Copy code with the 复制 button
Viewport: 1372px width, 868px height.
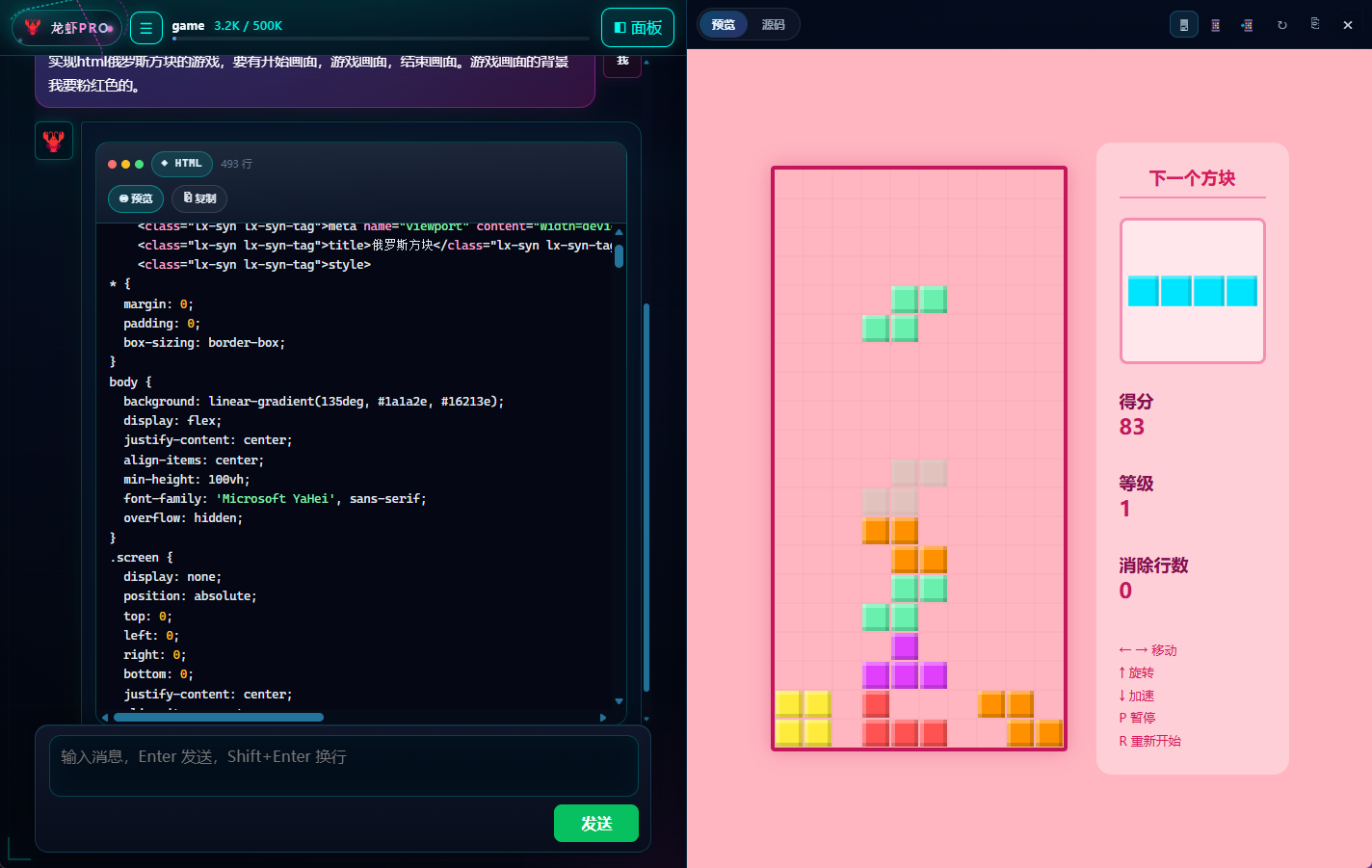199,198
